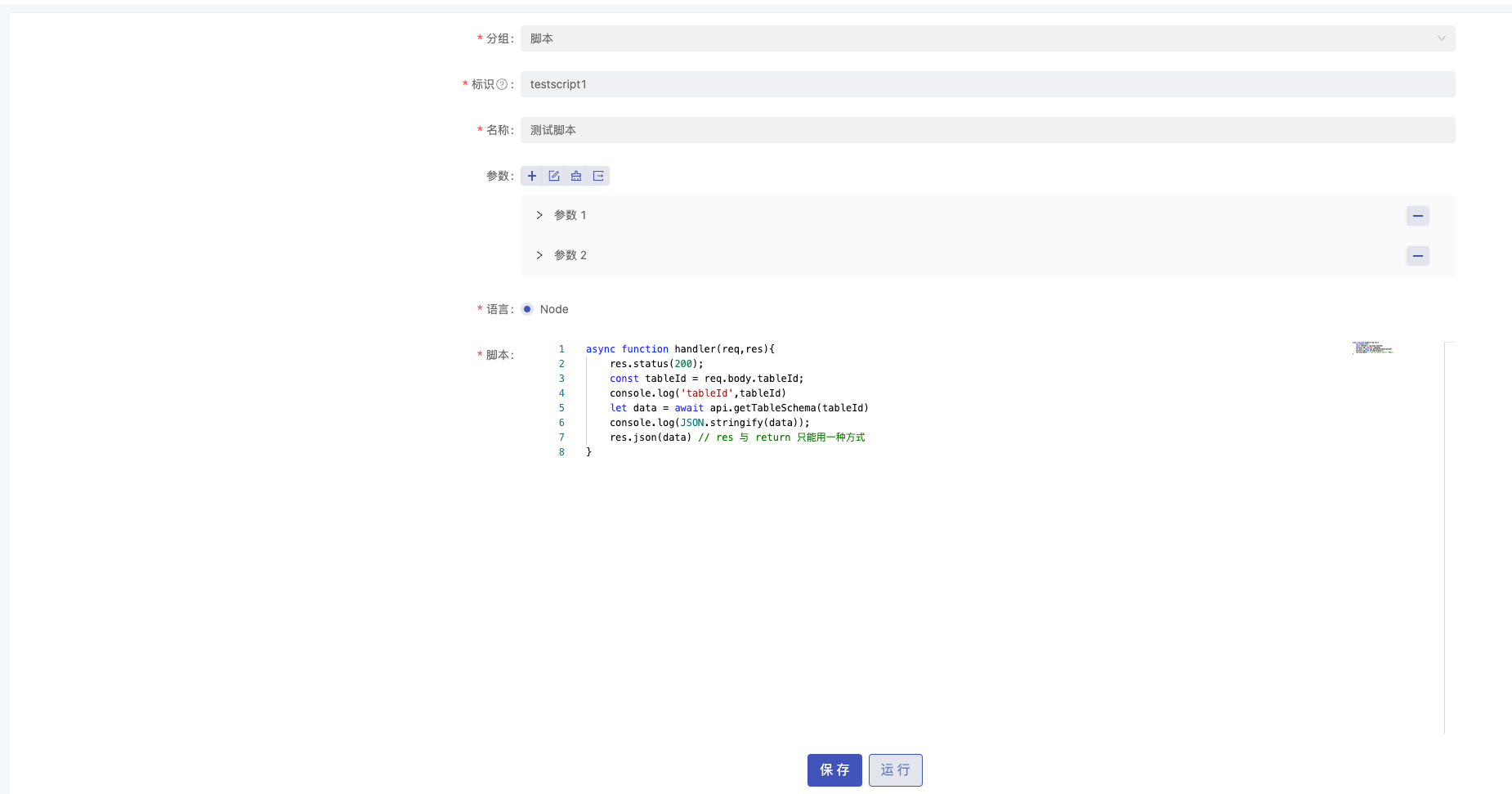This screenshot has width=1512, height=794.
Task: Click the 名称 field containing 测试脚本
Action: (987, 130)
